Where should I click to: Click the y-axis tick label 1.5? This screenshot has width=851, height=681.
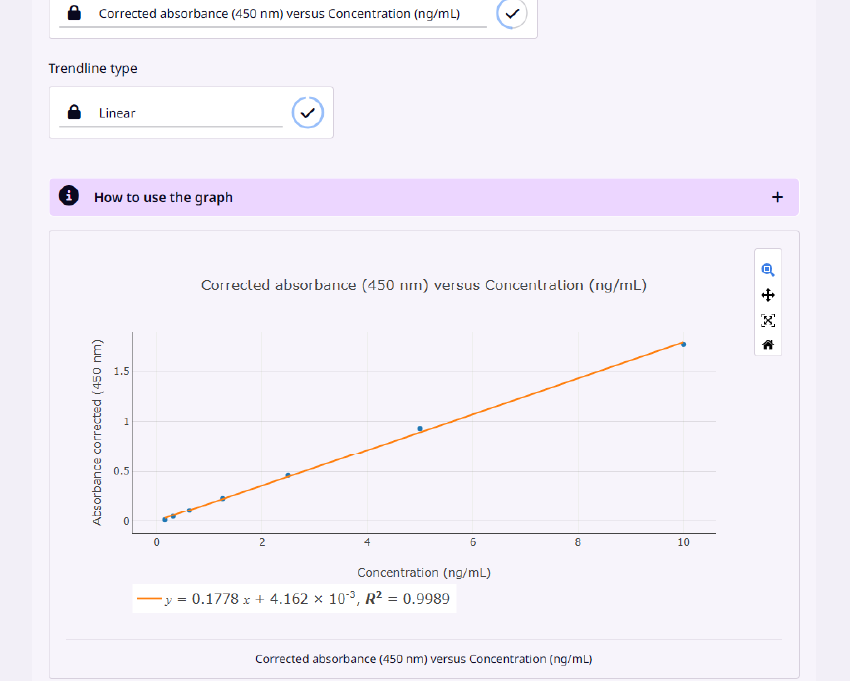[122, 371]
